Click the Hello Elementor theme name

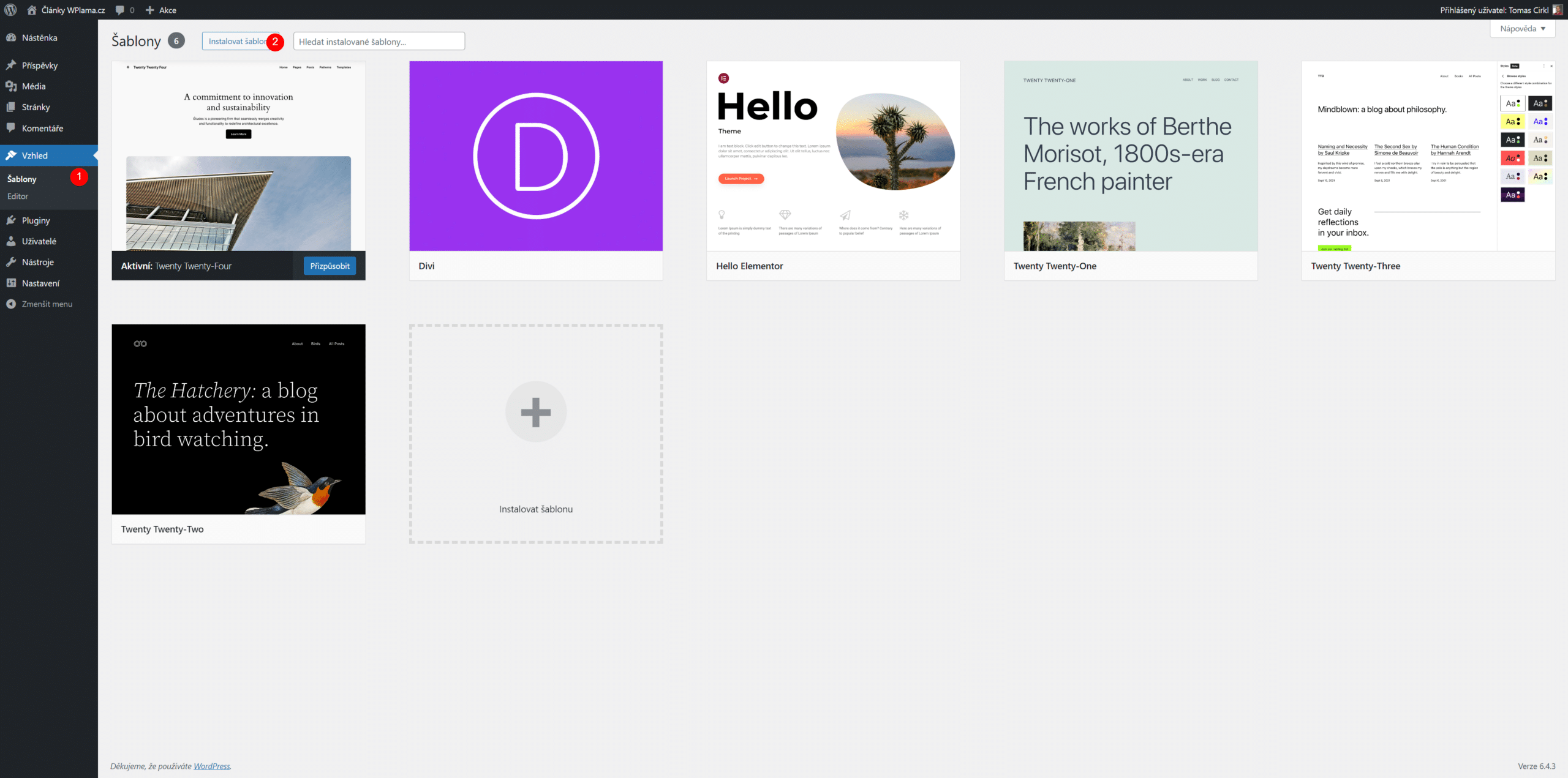tap(750, 266)
